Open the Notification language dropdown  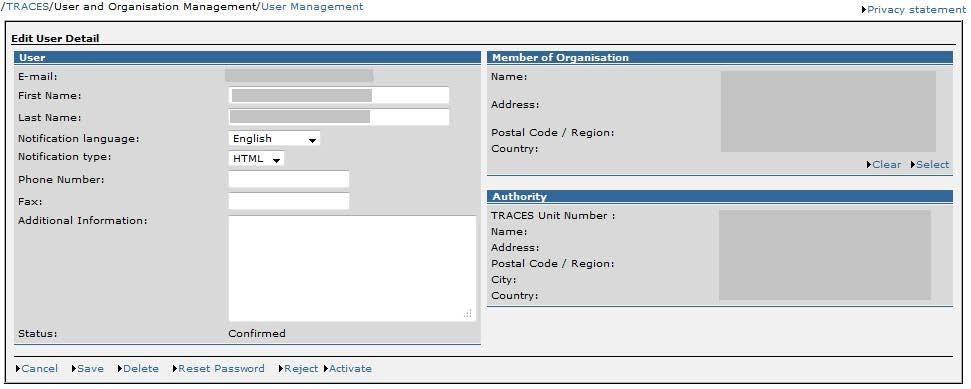pos(274,139)
